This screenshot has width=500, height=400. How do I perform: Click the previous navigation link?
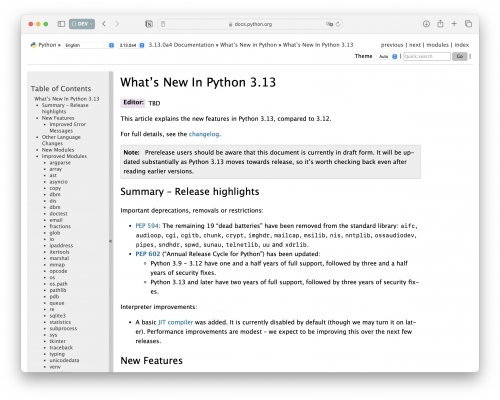coord(392,45)
